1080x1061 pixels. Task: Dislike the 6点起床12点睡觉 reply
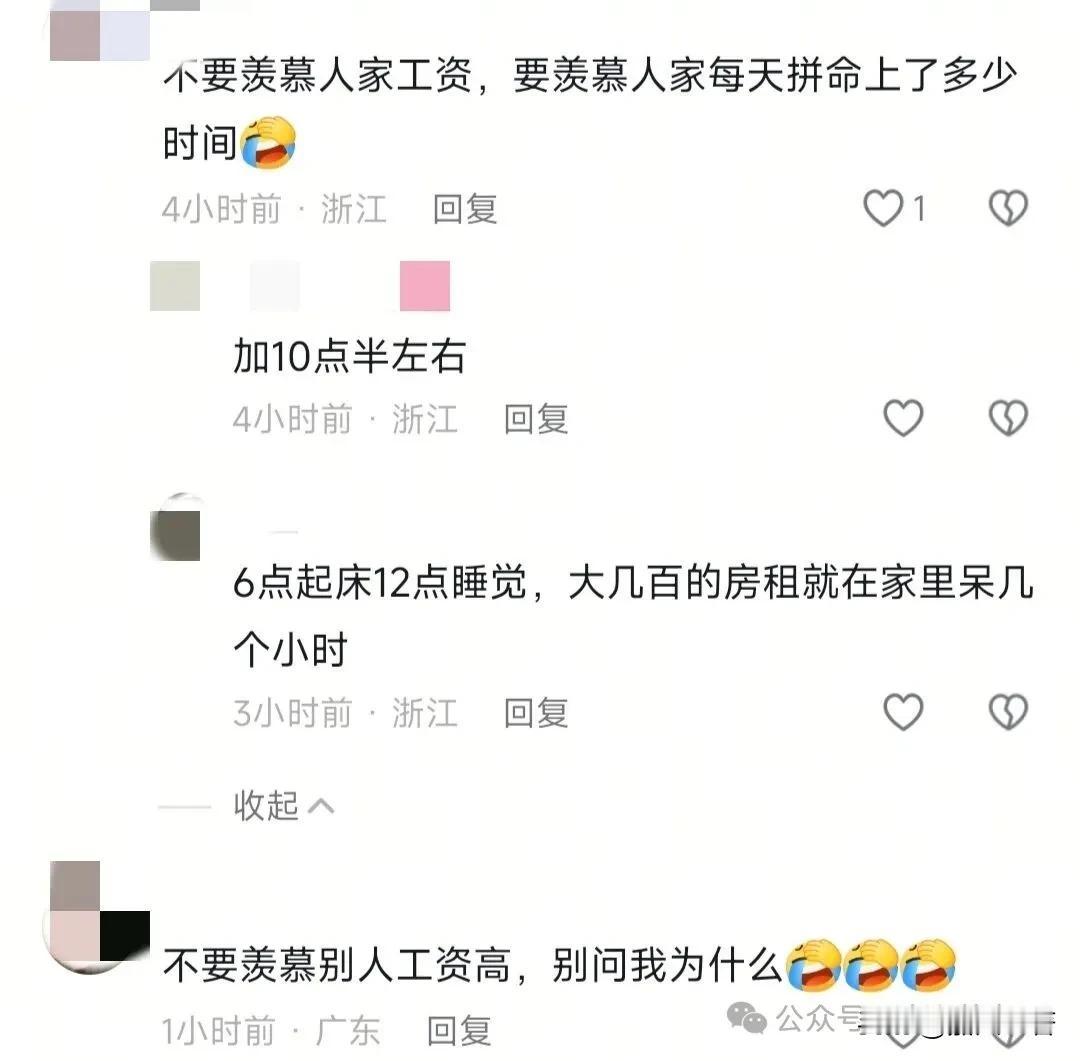[1008, 711]
